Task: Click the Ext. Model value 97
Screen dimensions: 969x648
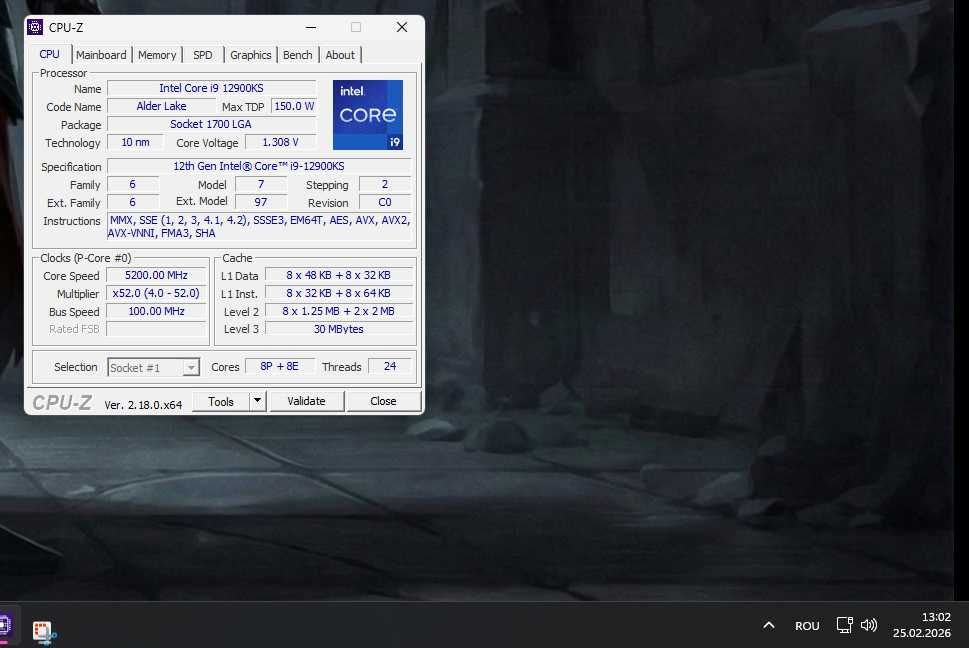Action: point(261,202)
